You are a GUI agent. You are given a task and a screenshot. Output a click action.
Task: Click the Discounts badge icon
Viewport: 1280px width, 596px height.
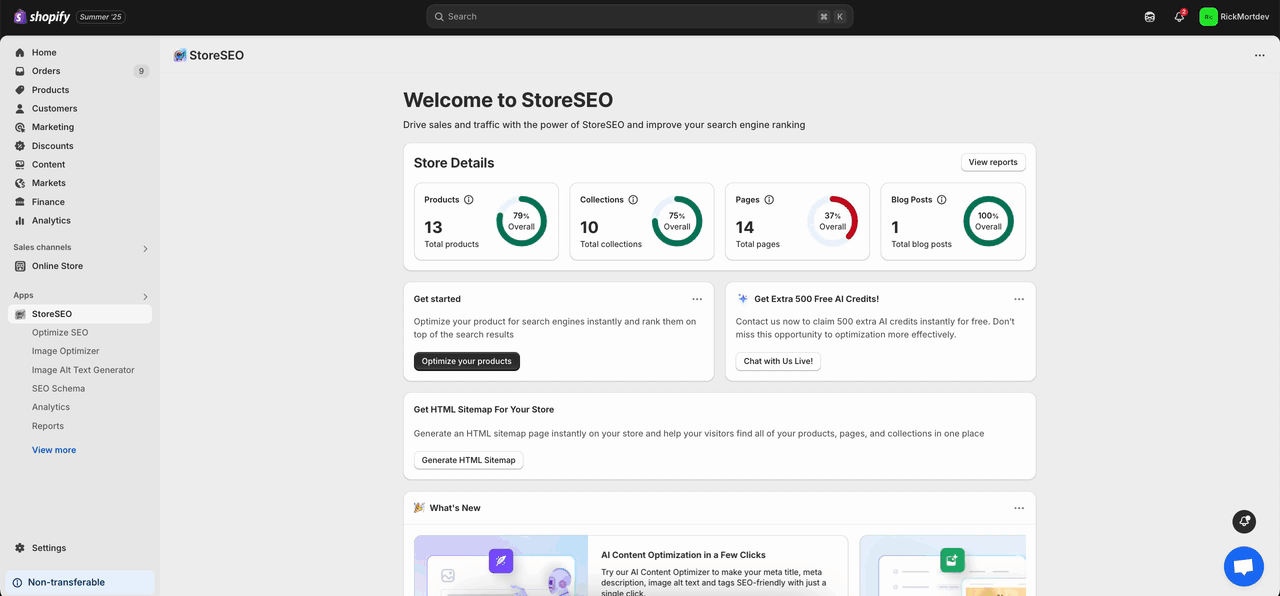point(20,146)
